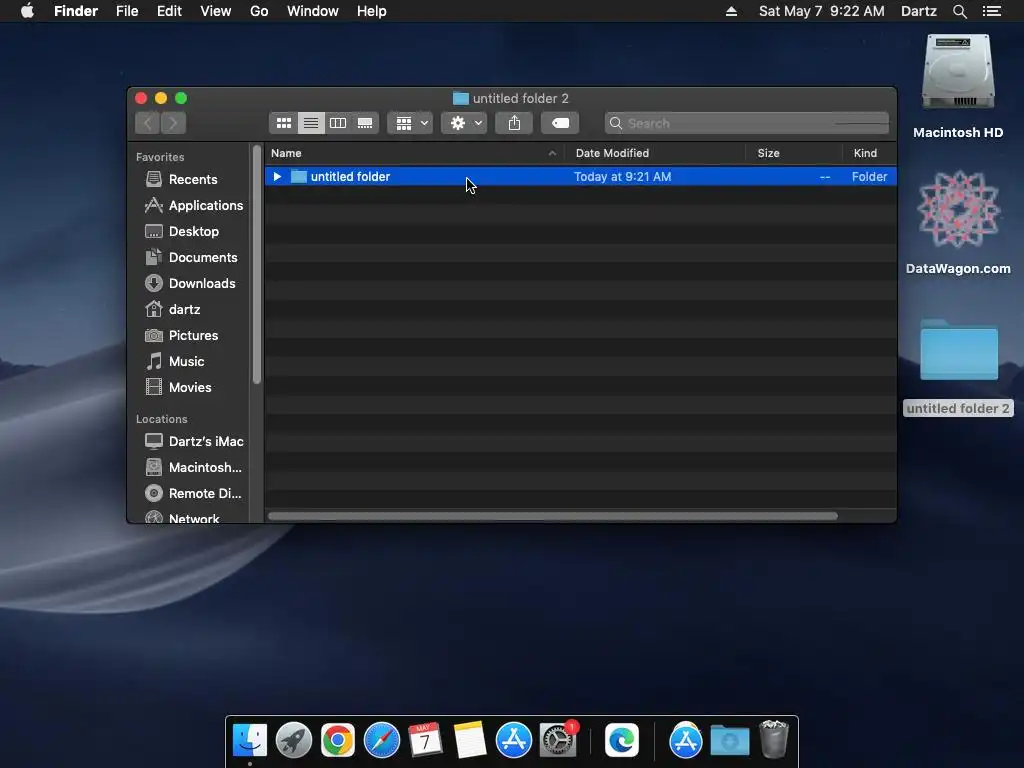
Task: Switch Finder to icon view
Action: click(x=283, y=123)
